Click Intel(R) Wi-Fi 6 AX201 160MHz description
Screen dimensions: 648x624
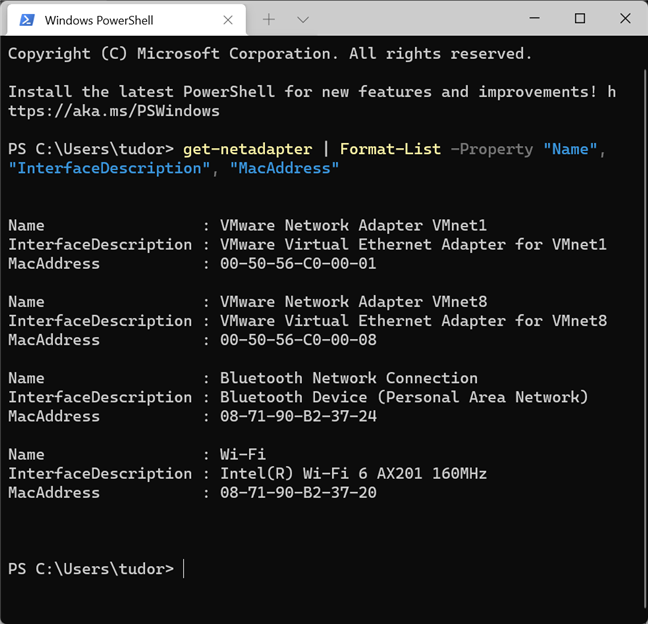tap(353, 473)
